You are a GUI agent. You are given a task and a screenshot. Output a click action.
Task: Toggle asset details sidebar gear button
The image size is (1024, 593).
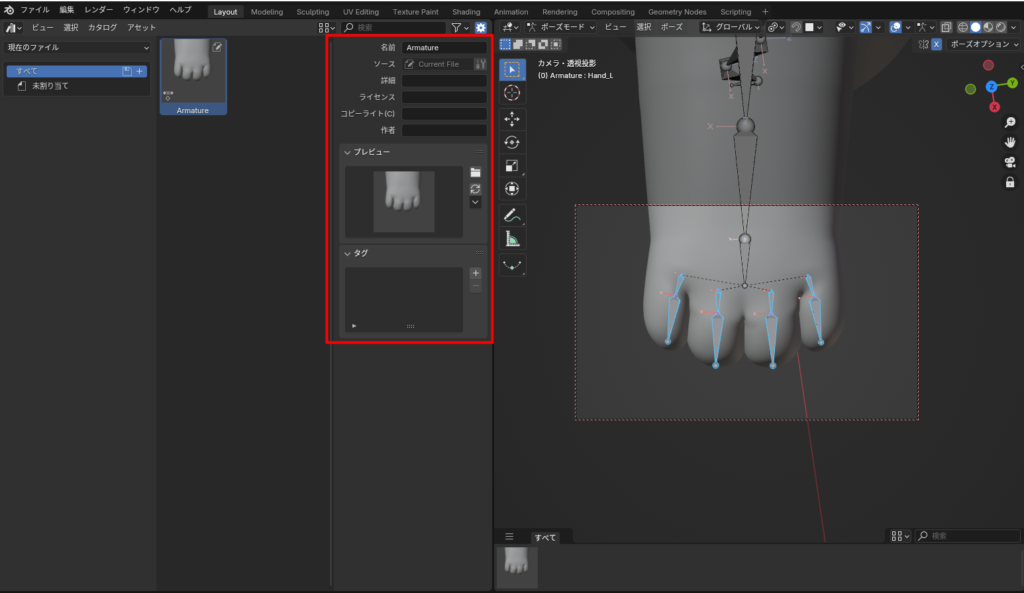coord(480,28)
